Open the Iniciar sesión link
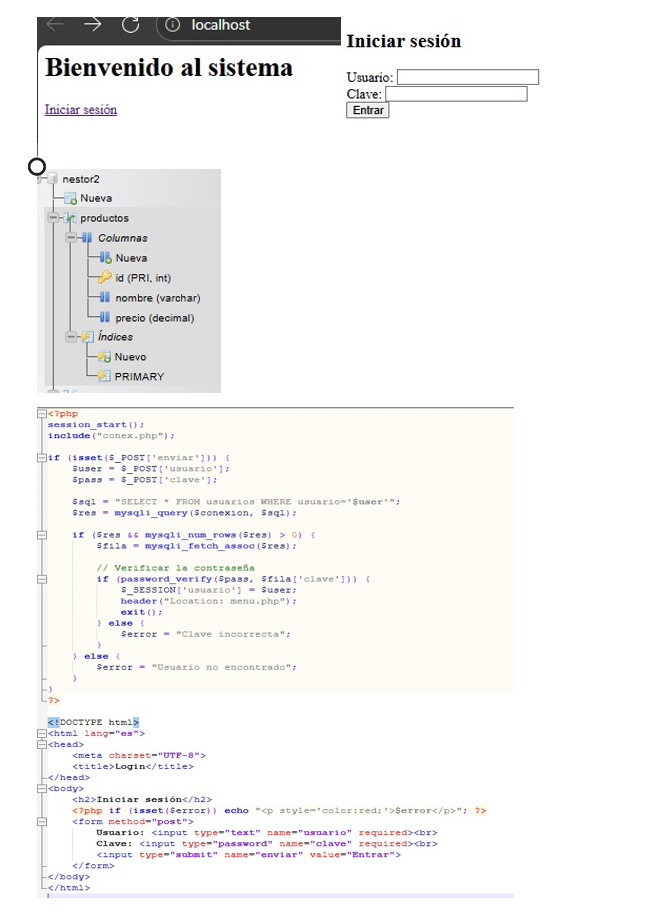The image size is (664, 918). coord(80,110)
